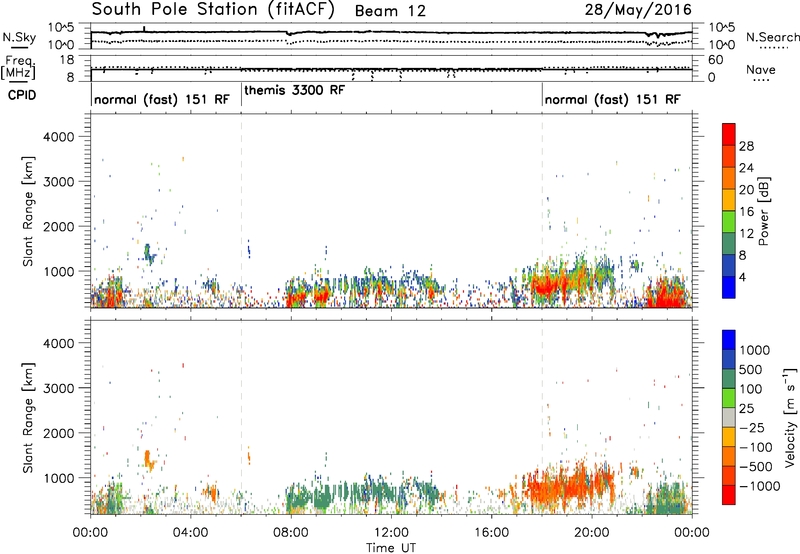This screenshot has height=554, width=800.
Task: Click the dashed 18:00 marker line in velocity panel
Action: click(x=542, y=417)
